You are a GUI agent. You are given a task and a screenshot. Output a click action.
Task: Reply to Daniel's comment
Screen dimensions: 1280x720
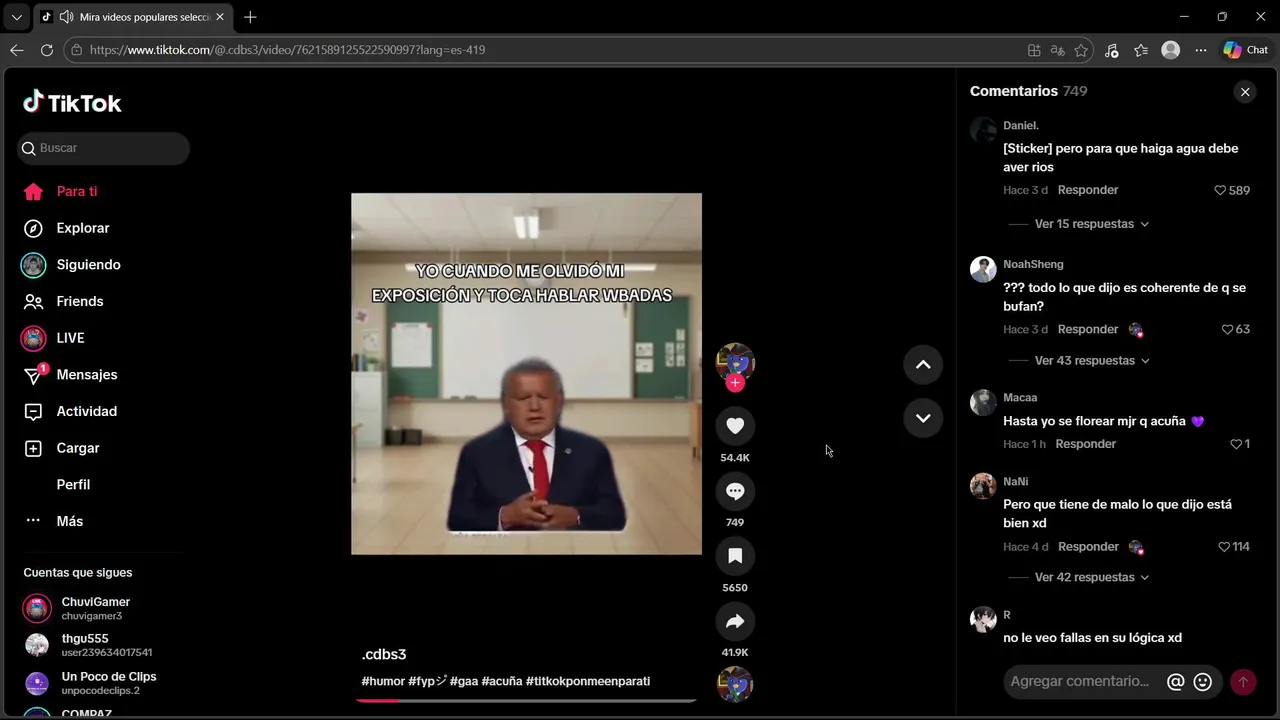1088,190
